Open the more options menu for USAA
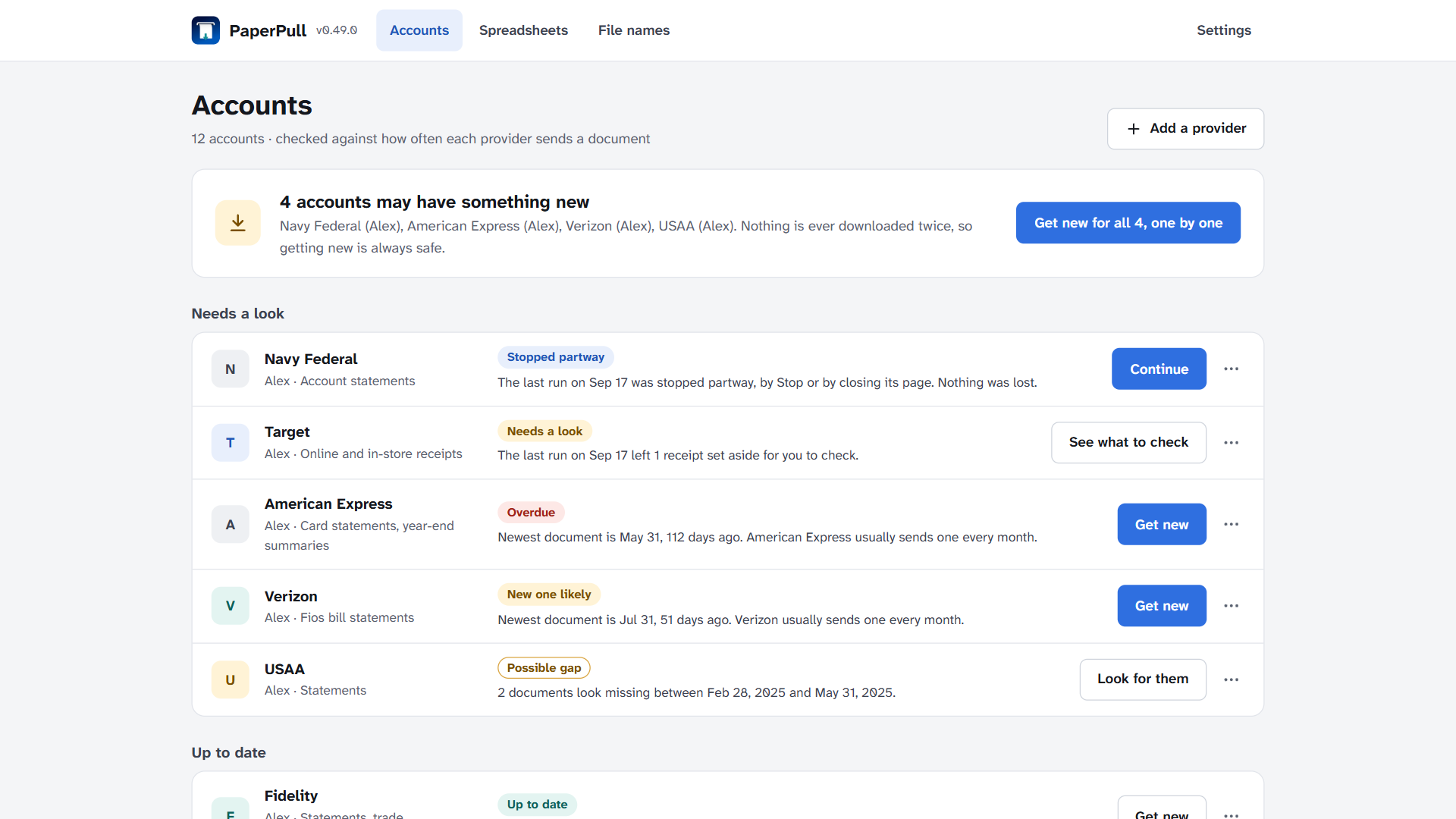This screenshot has height=819, width=1456. click(x=1232, y=679)
